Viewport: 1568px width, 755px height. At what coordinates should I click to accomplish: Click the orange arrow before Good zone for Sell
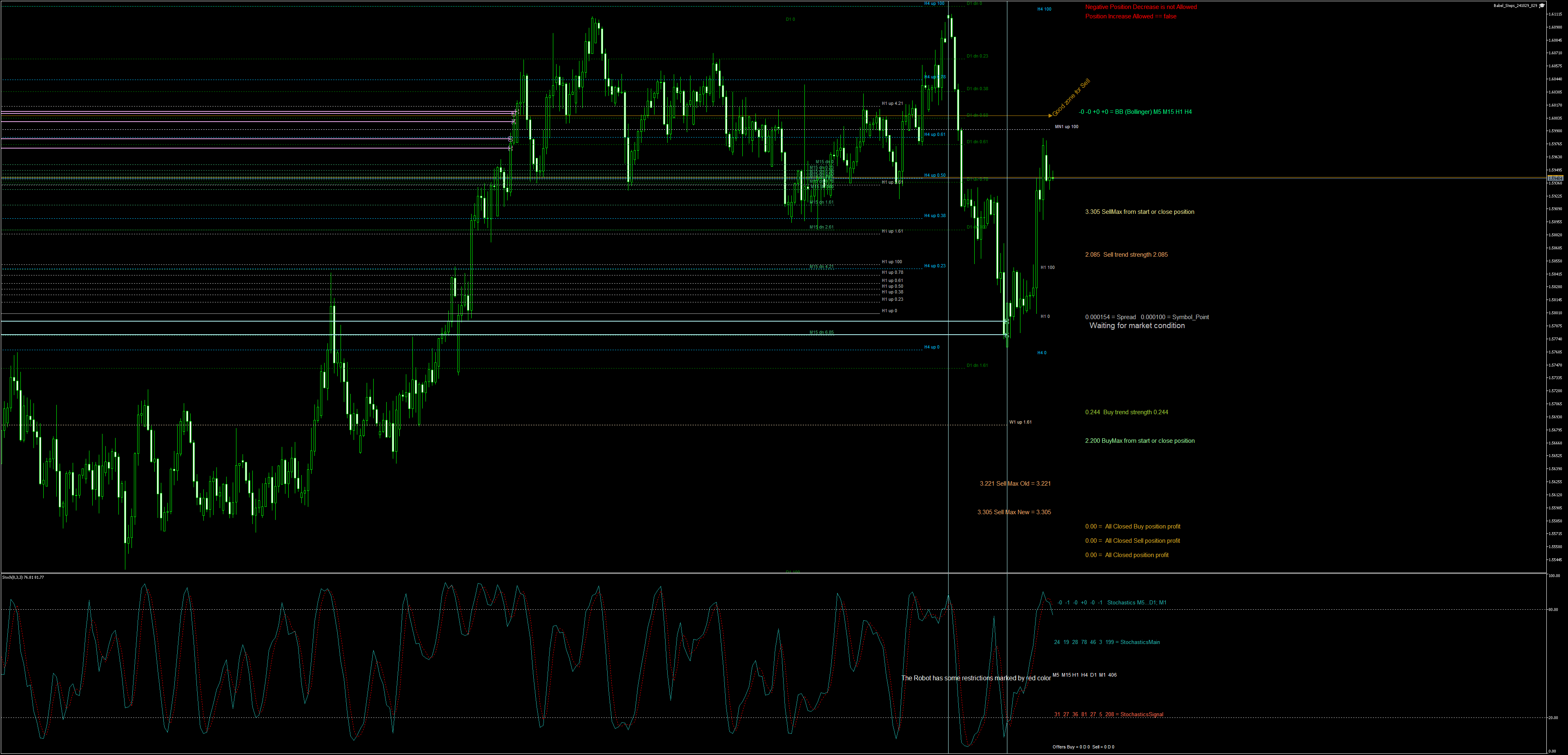tap(1049, 115)
